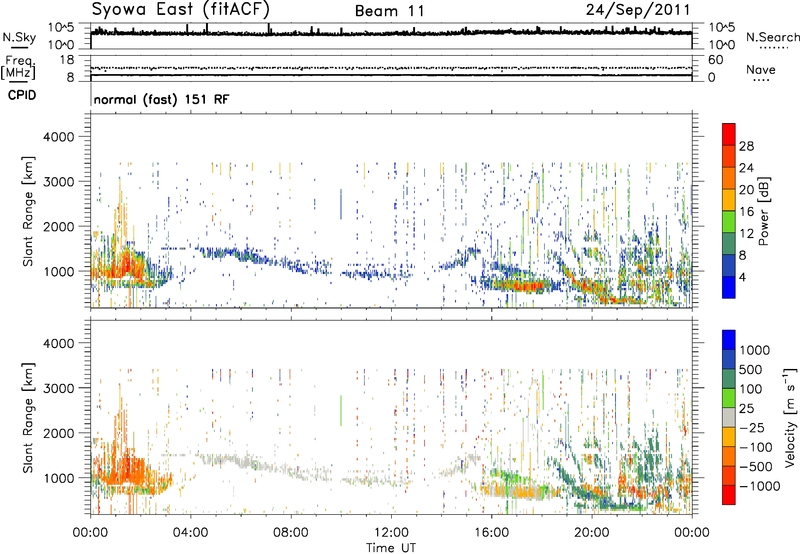
Task: Click the 'N.Sky' axis label
Action: 19,37
